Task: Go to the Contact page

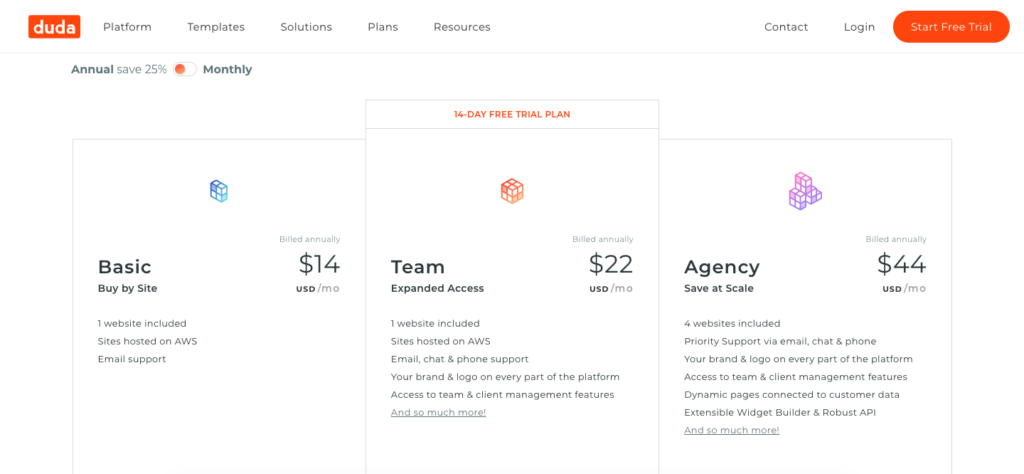Action: pyautogui.click(x=786, y=27)
